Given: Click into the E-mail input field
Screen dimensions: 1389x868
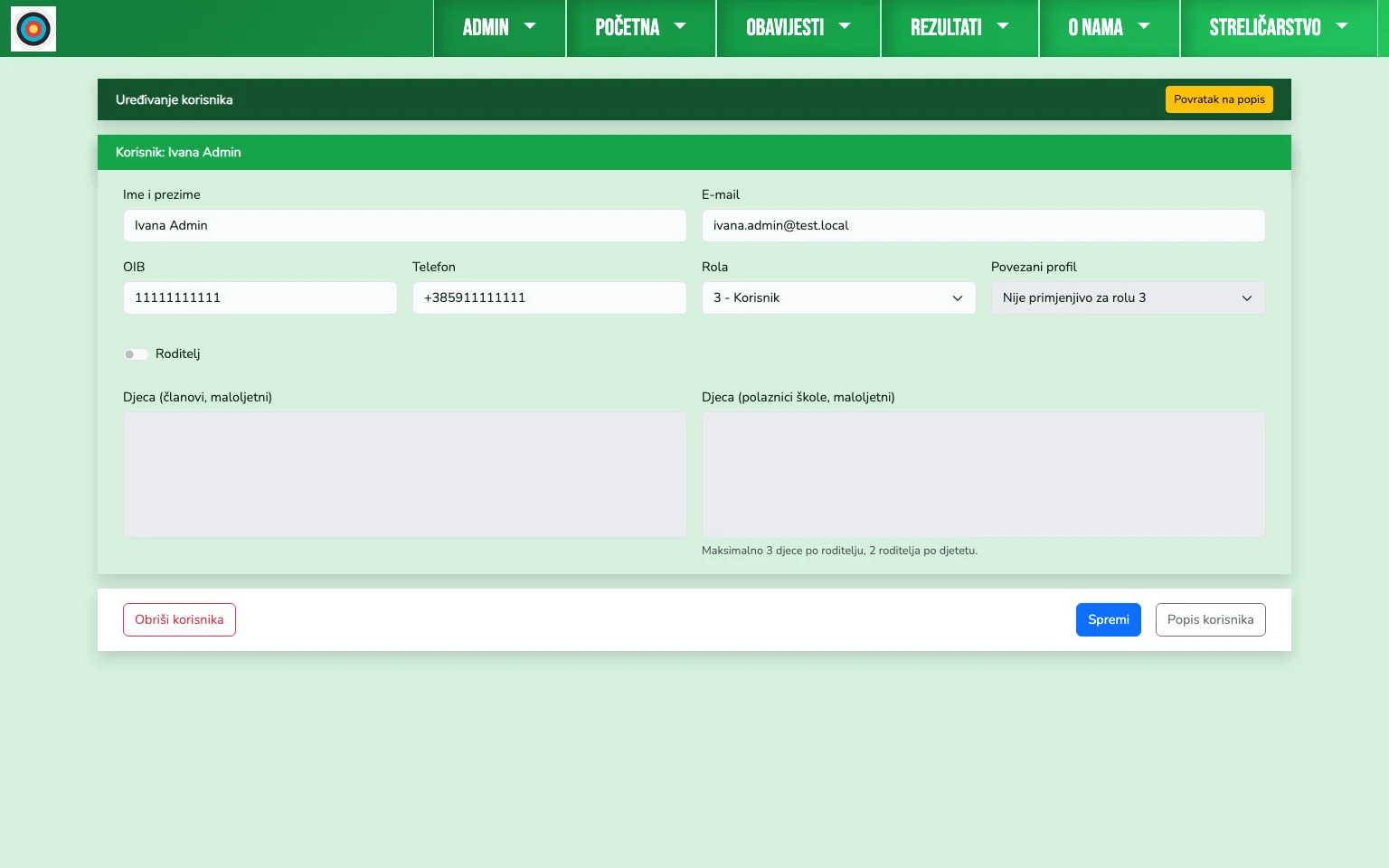Looking at the screenshot, I should click(983, 226).
